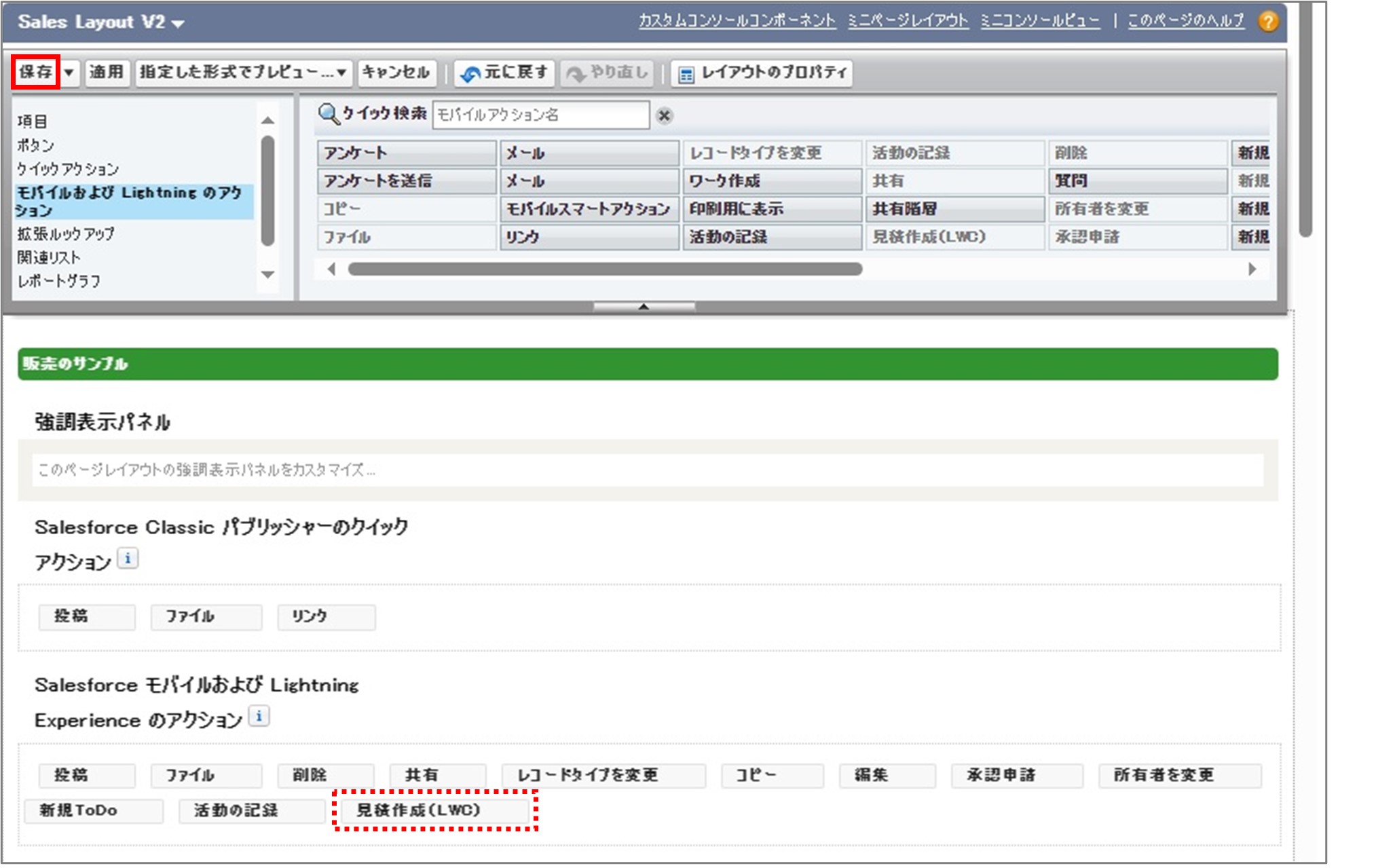Select ボタン in the palette category list
This screenshot has height=868, width=1376.
pyautogui.click(x=35, y=145)
